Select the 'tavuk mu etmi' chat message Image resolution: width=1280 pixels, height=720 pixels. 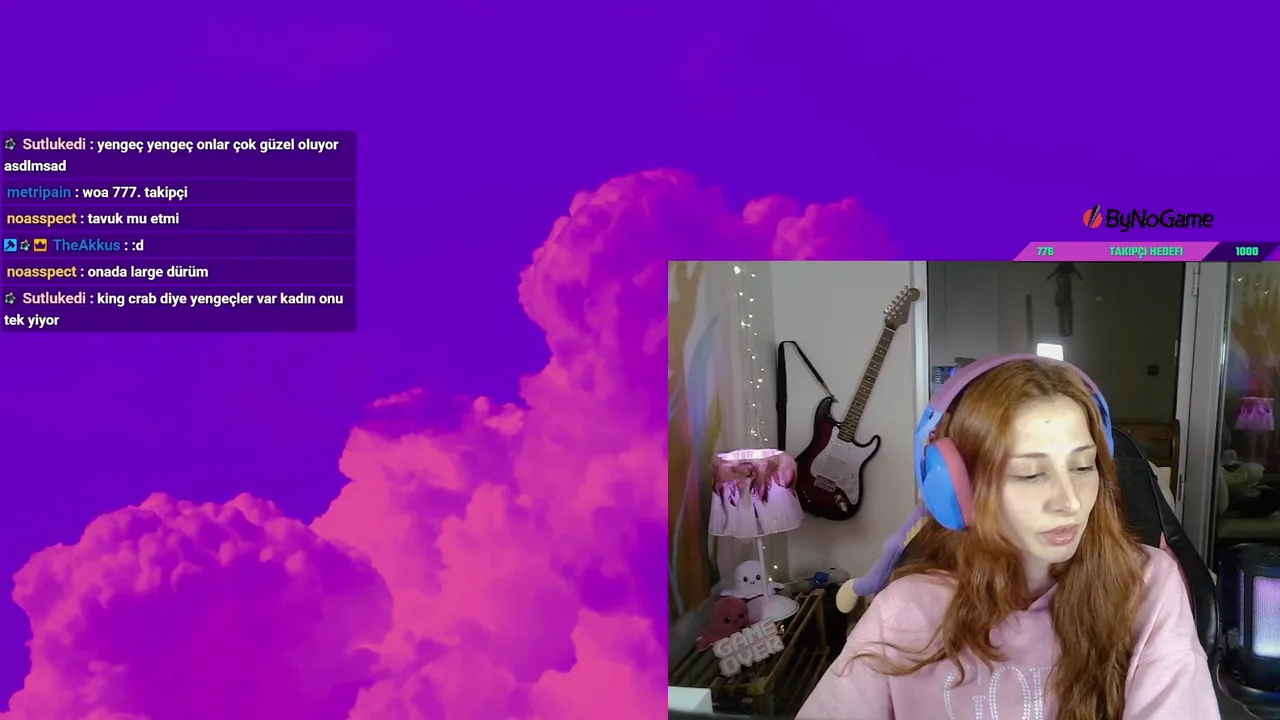coord(133,218)
